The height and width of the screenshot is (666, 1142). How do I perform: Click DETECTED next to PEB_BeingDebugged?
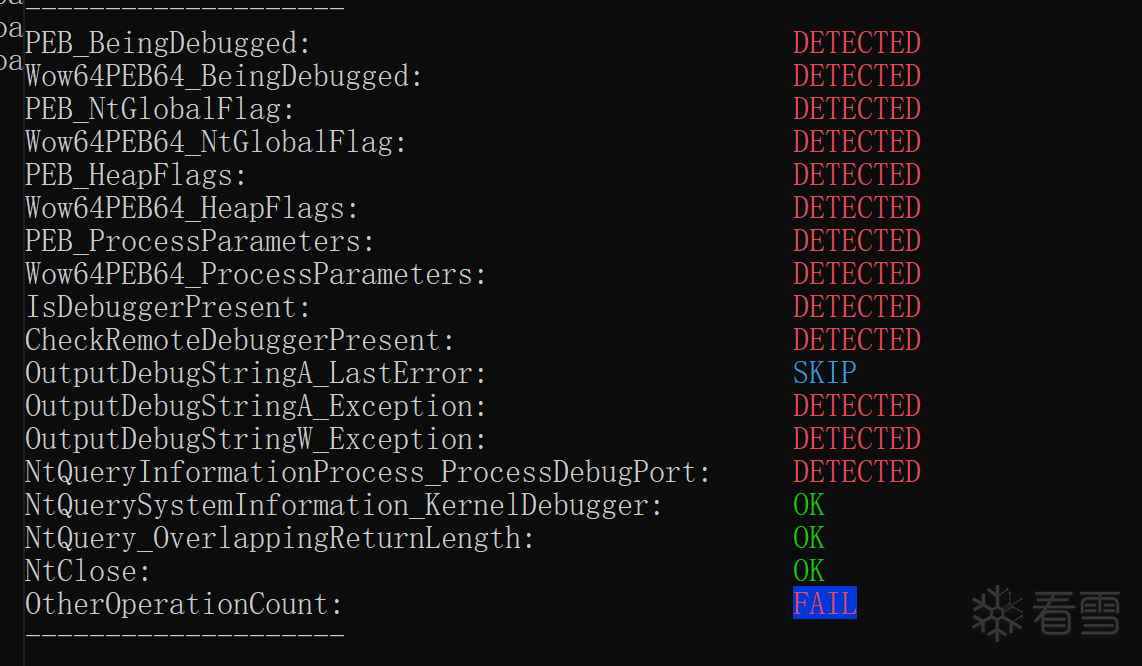[857, 43]
